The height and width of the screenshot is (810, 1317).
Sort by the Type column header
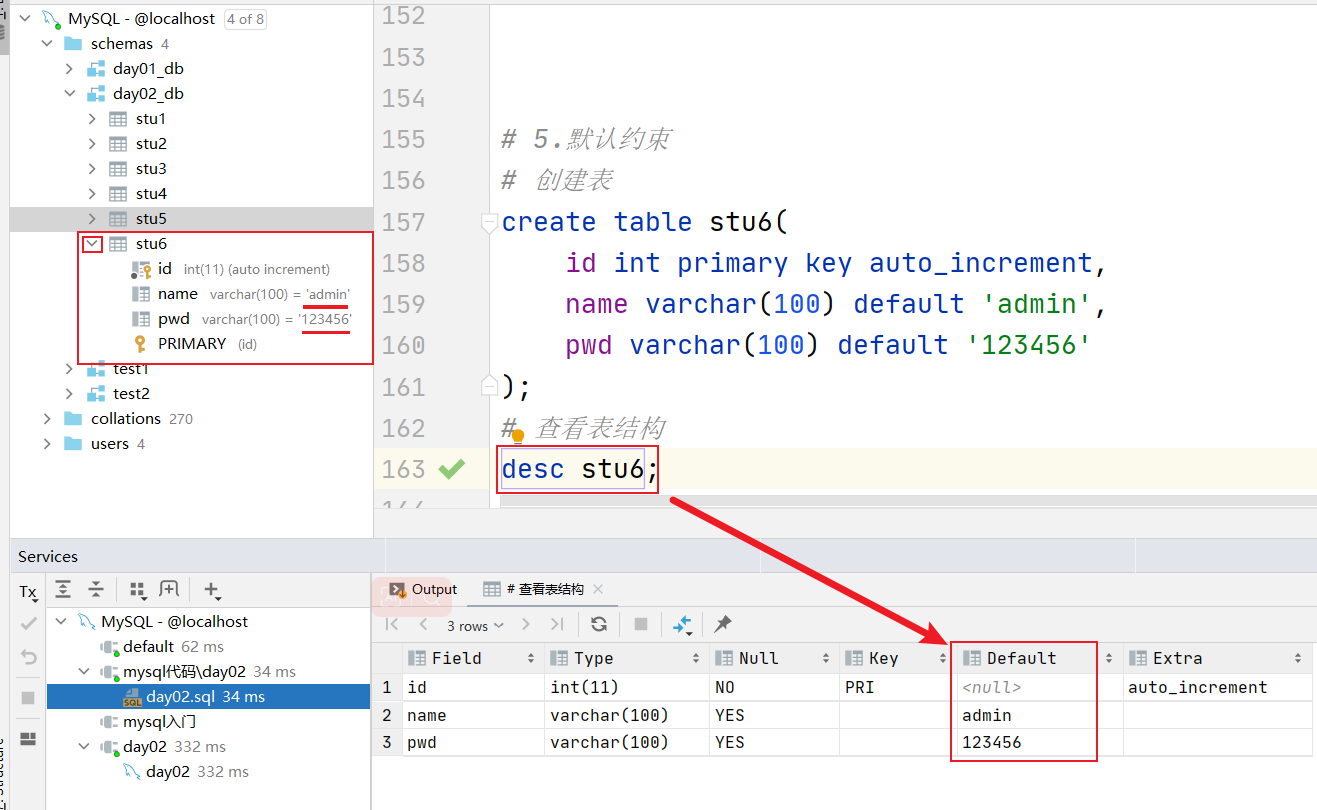tap(626, 658)
